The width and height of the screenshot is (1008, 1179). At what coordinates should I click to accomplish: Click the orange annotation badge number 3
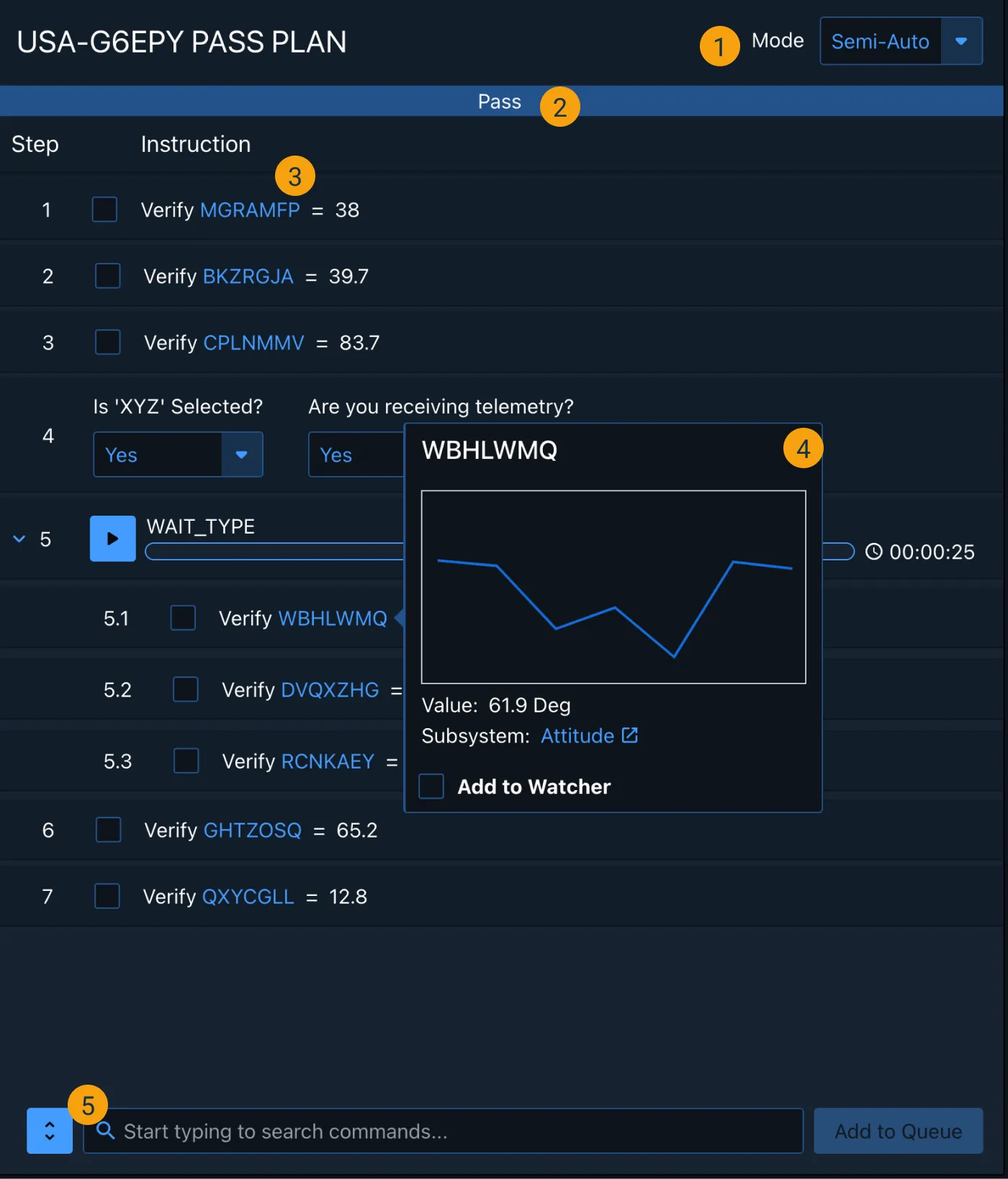(295, 176)
